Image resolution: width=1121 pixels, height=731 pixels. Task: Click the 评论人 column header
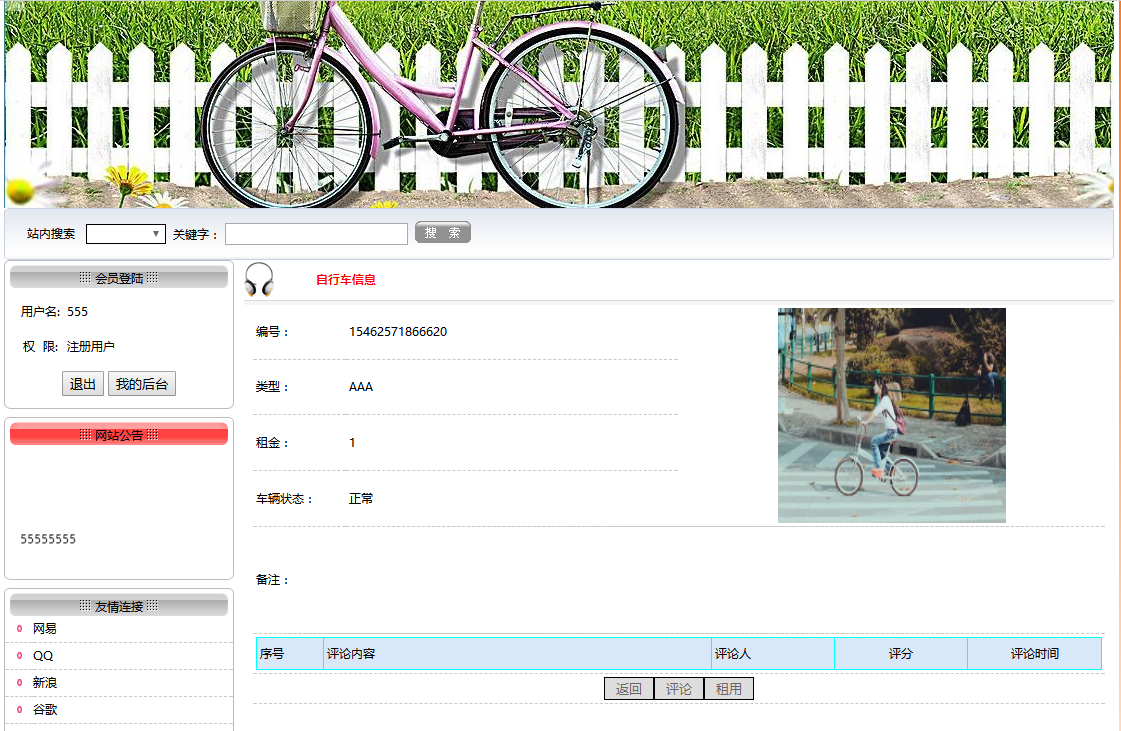tap(773, 654)
